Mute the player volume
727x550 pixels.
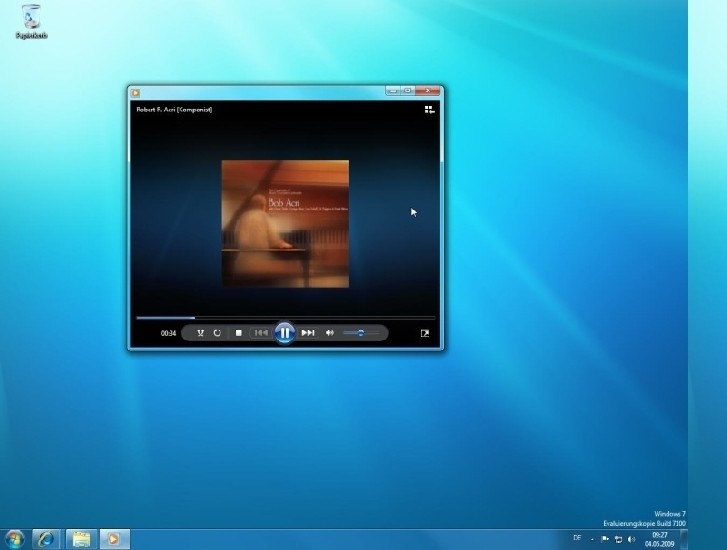tap(330, 333)
